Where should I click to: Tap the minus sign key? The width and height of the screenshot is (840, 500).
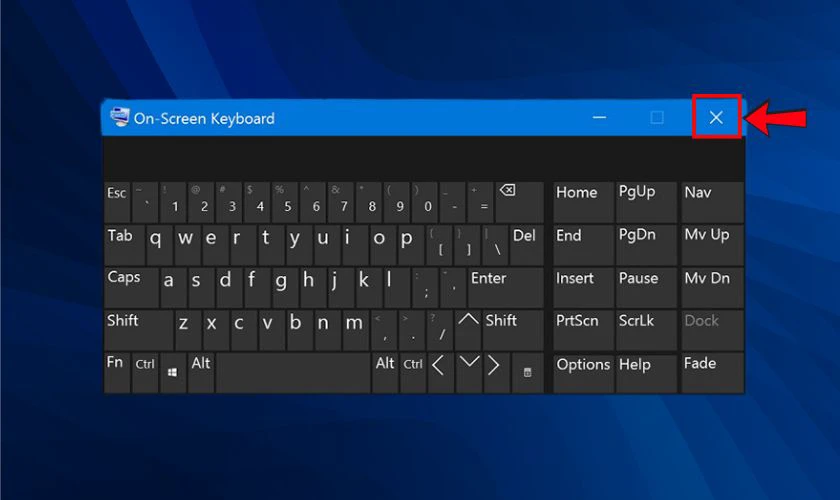[452, 202]
